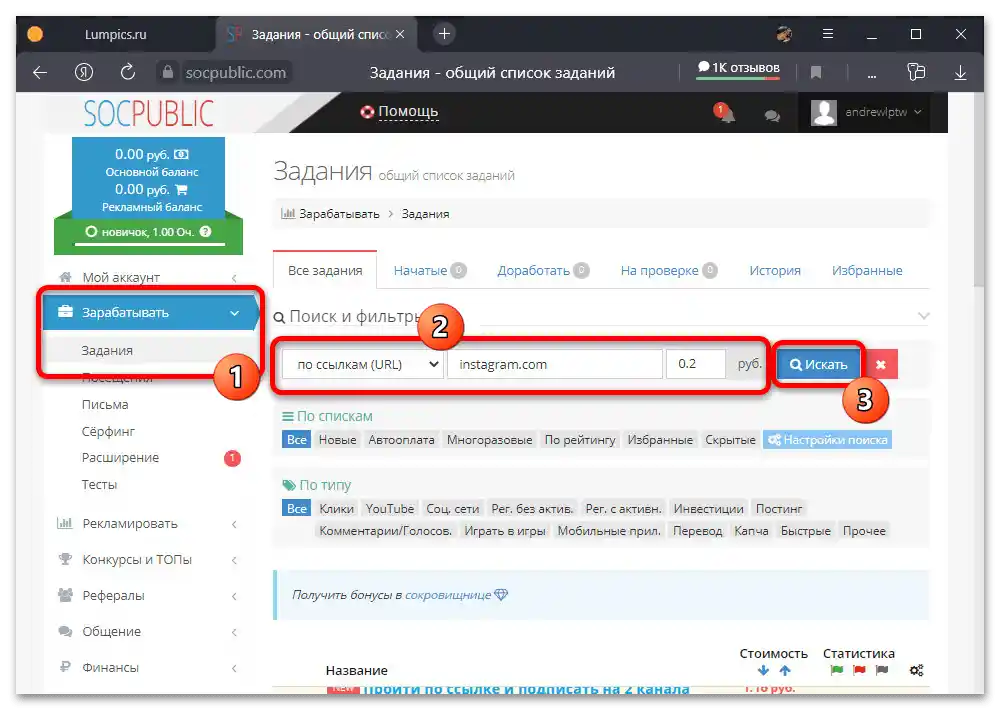Image resolution: width=1000 pixels, height=710 pixels.
Task: Collapse Поиск и фильтры chevron
Action: (923, 316)
